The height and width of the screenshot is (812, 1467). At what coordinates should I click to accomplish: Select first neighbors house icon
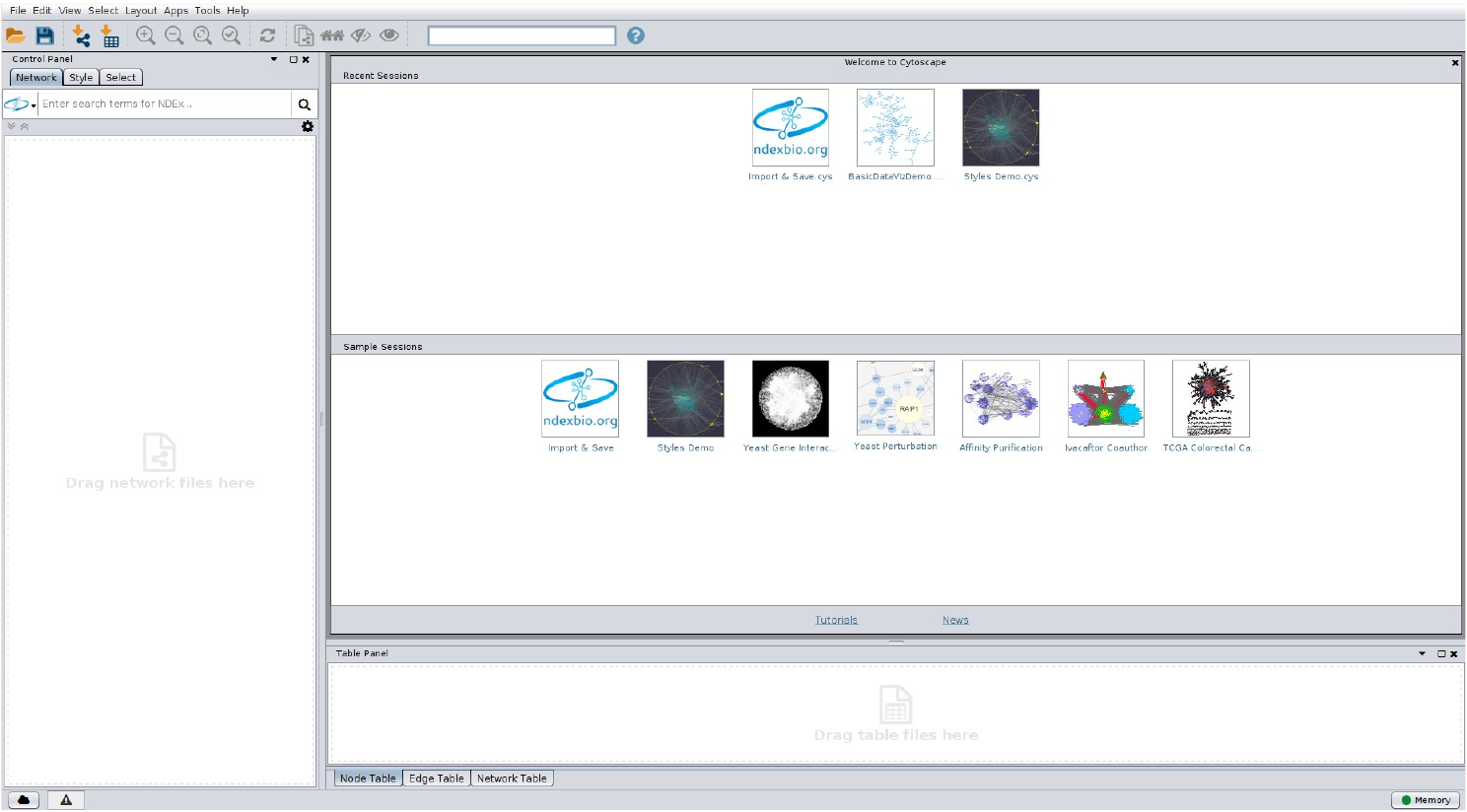(x=332, y=35)
